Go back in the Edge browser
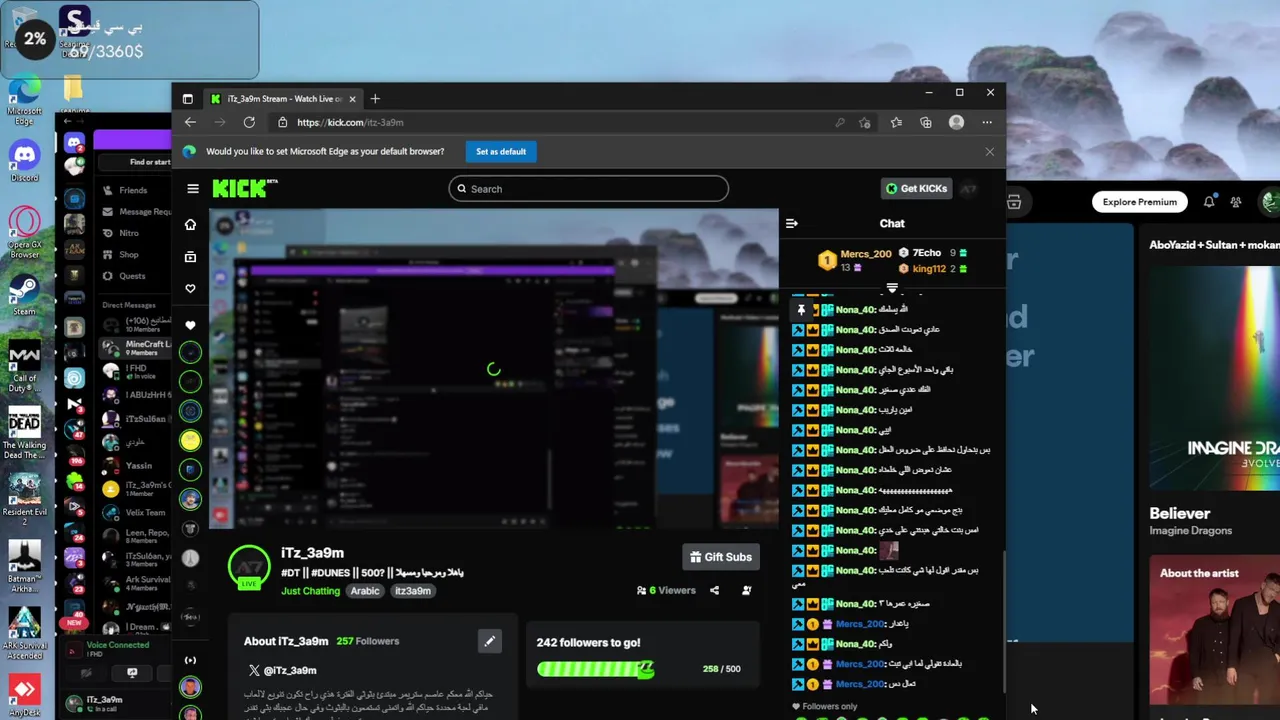Screen dimensions: 1280x720 [x=190, y=122]
